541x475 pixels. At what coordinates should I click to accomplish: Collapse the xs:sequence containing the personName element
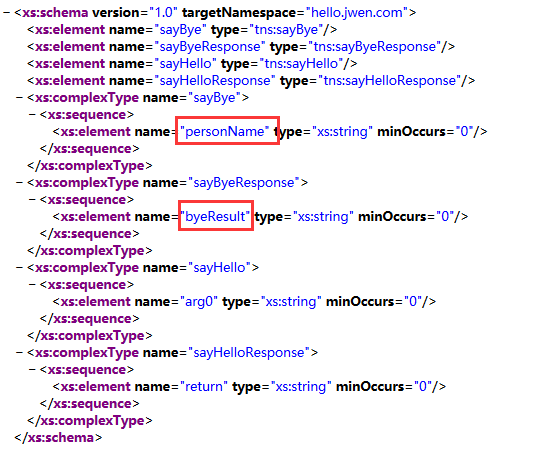click(x=32, y=115)
